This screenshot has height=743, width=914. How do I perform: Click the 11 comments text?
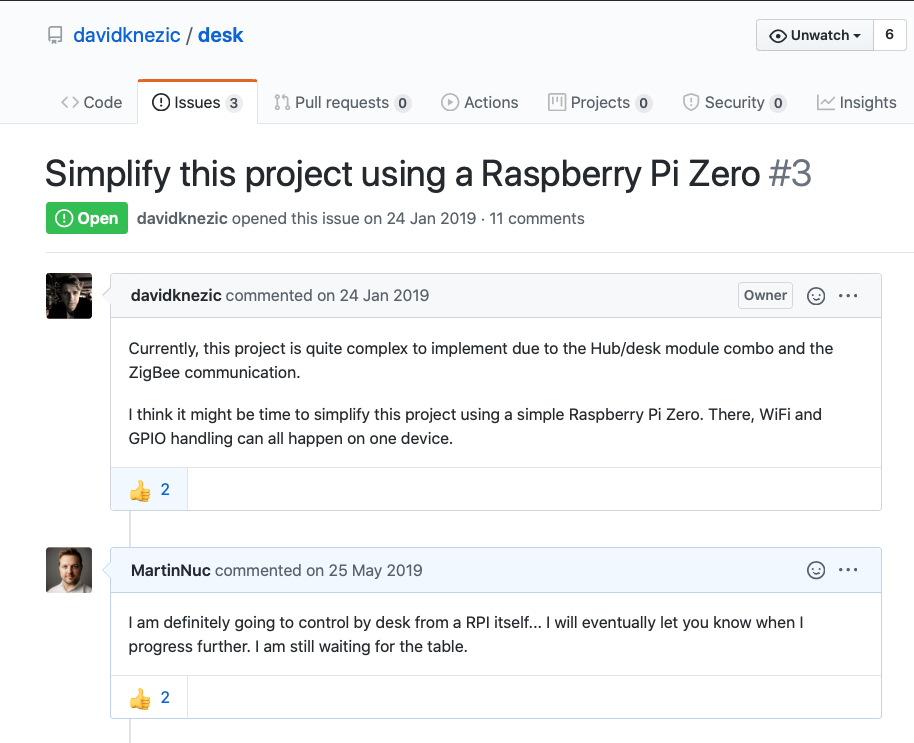click(537, 219)
